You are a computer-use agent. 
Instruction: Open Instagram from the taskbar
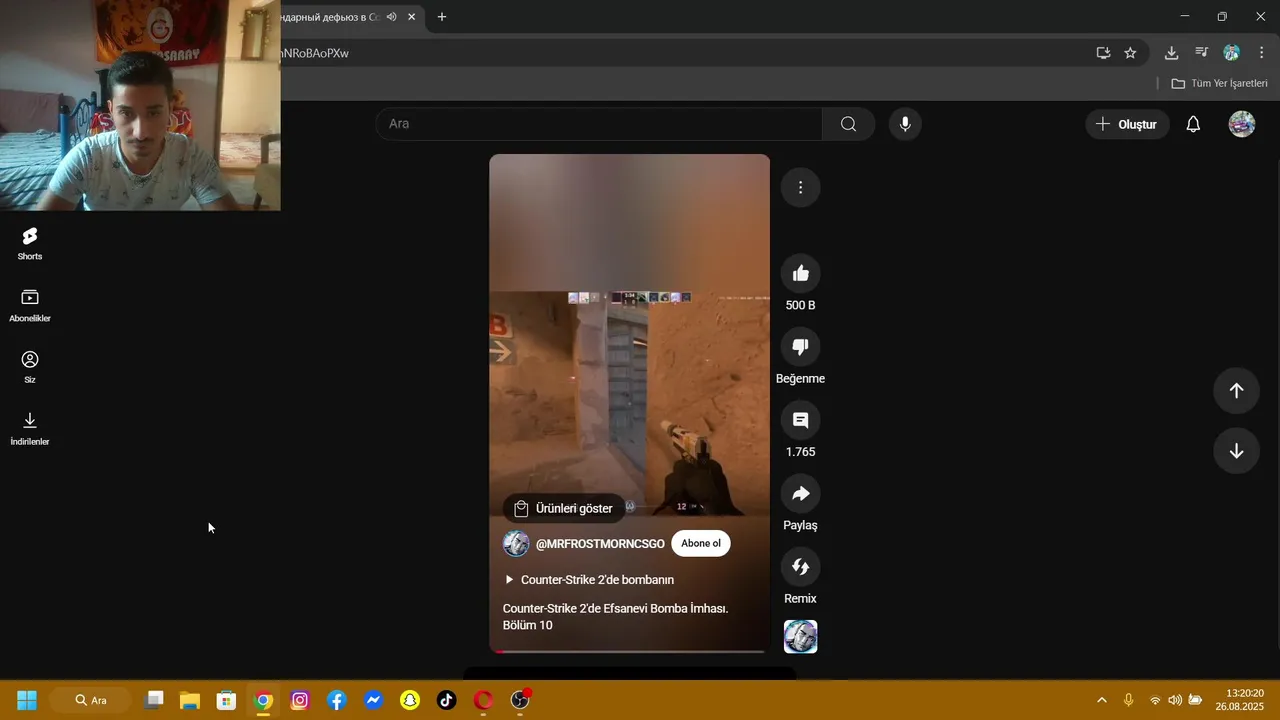tap(300, 700)
